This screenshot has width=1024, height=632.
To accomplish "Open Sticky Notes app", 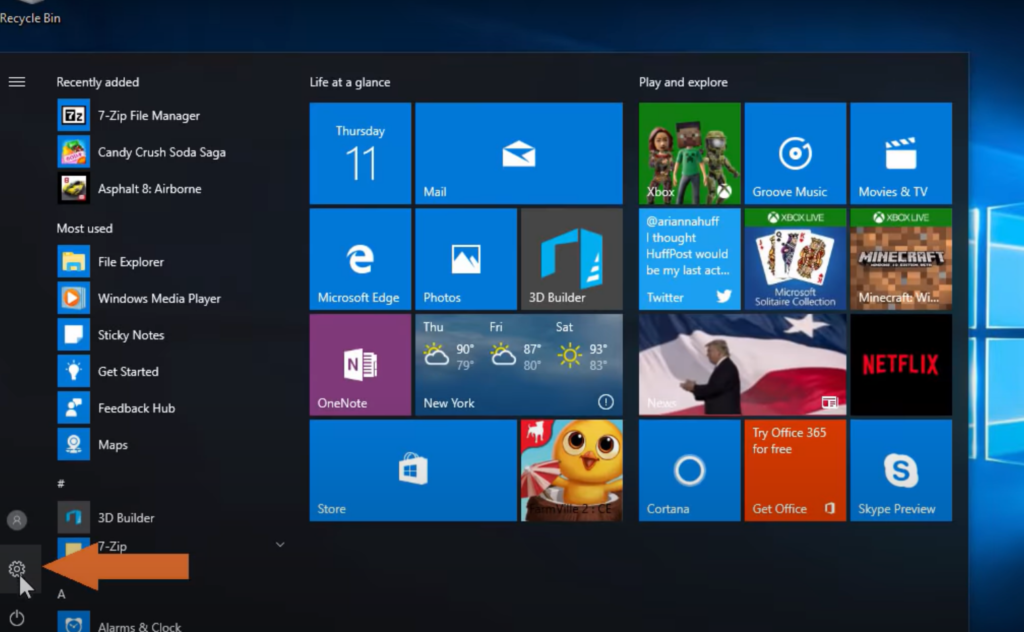I will click(x=142, y=335).
